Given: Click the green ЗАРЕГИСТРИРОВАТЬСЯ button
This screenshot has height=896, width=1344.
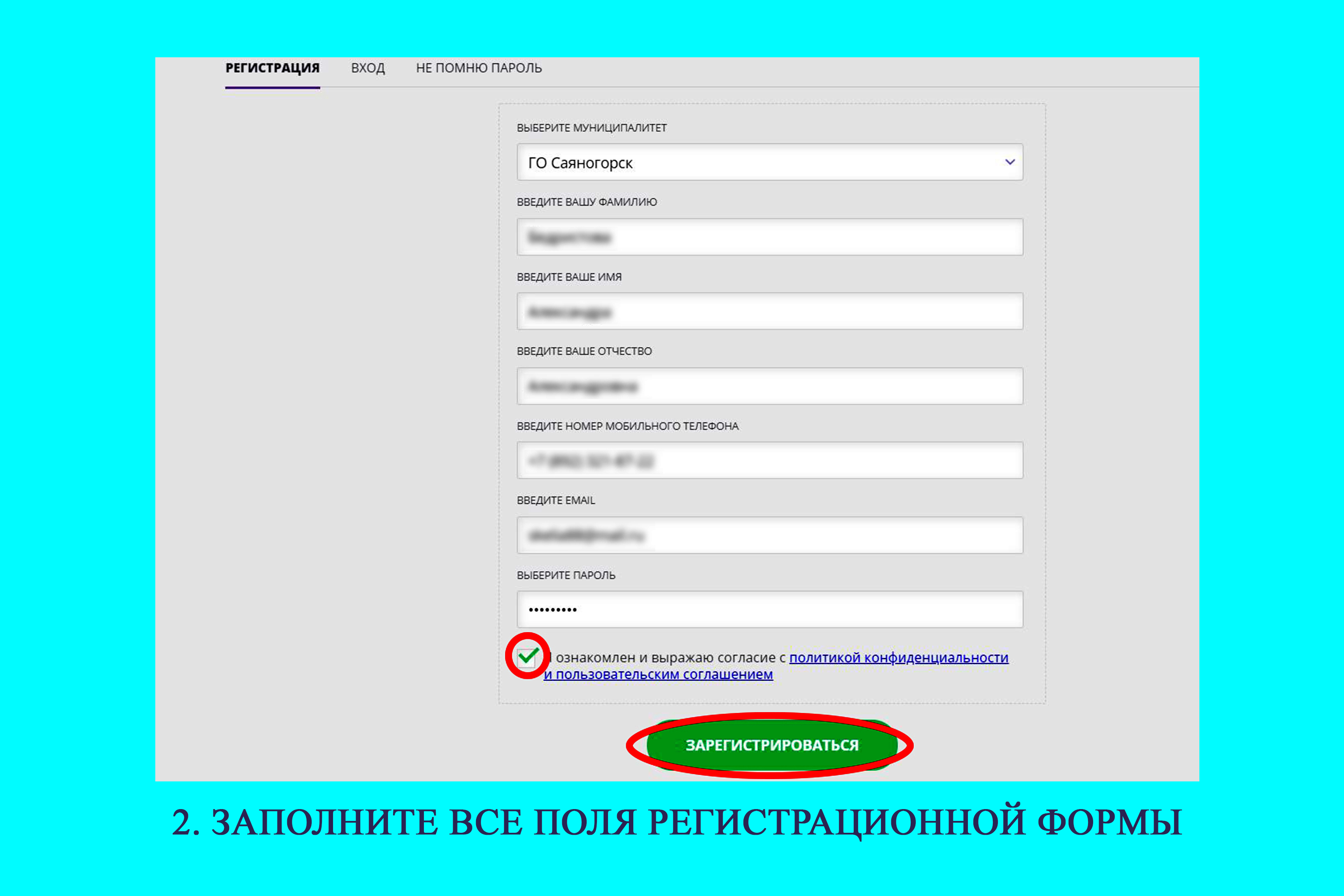Looking at the screenshot, I should click(x=772, y=745).
